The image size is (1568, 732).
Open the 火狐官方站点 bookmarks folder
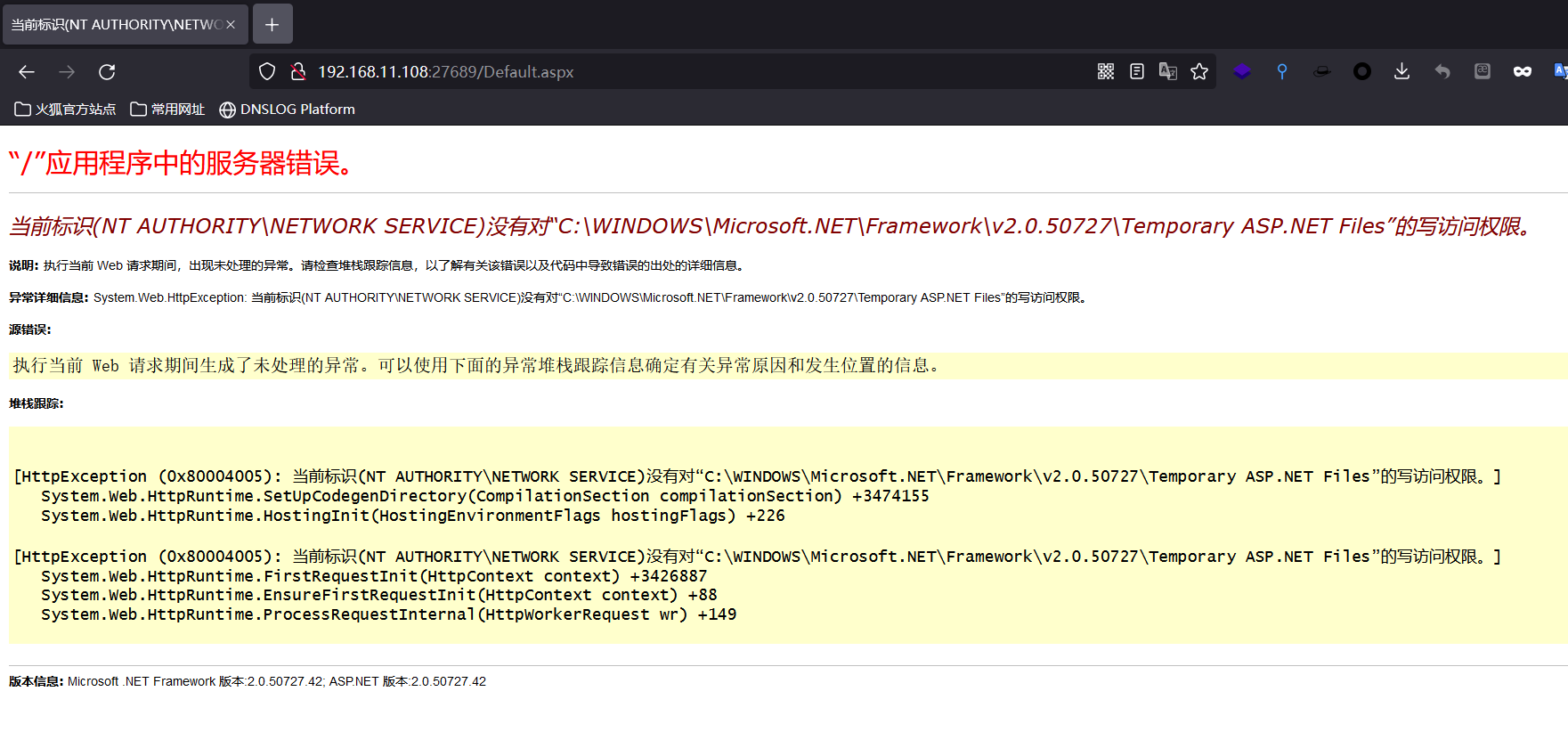point(66,110)
